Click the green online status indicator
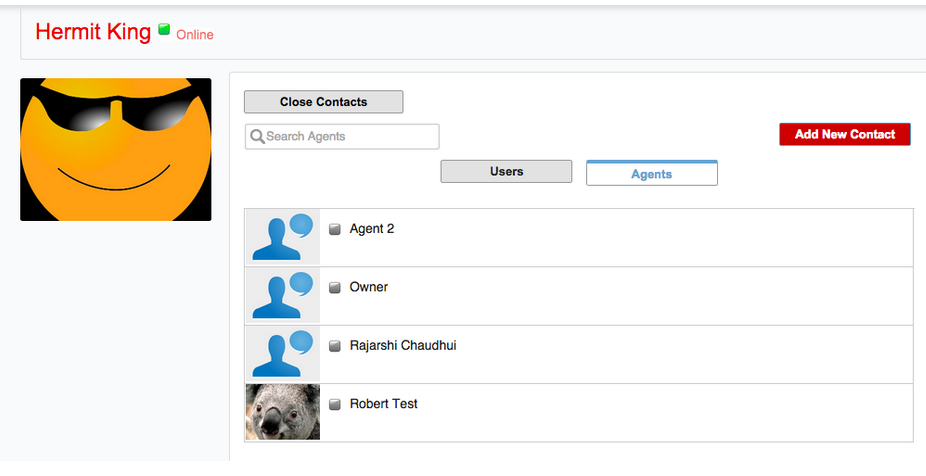926x476 pixels. [x=164, y=30]
